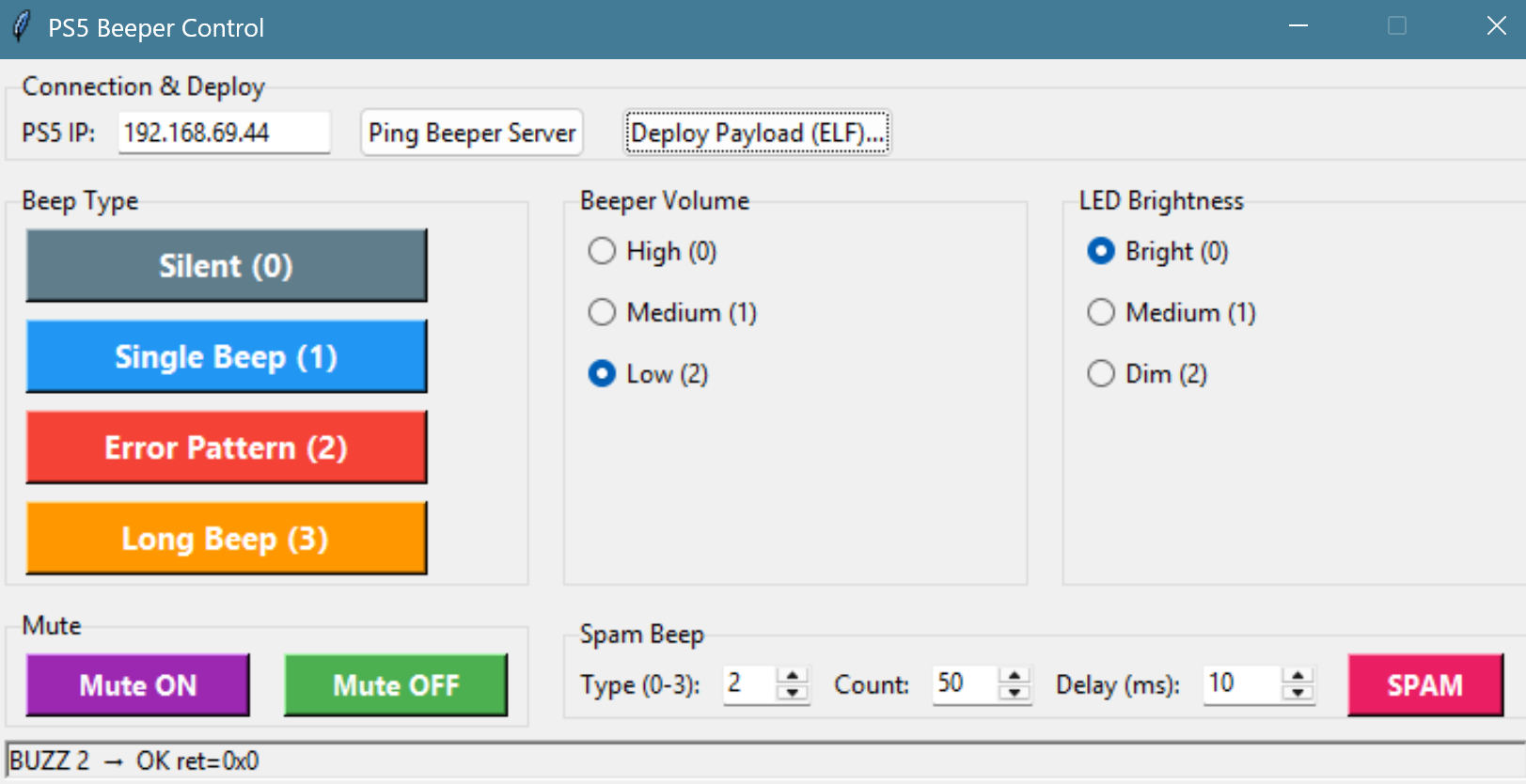Click the 'LED Brightness' group label
This screenshot has width=1526, height=784.
1161,200
